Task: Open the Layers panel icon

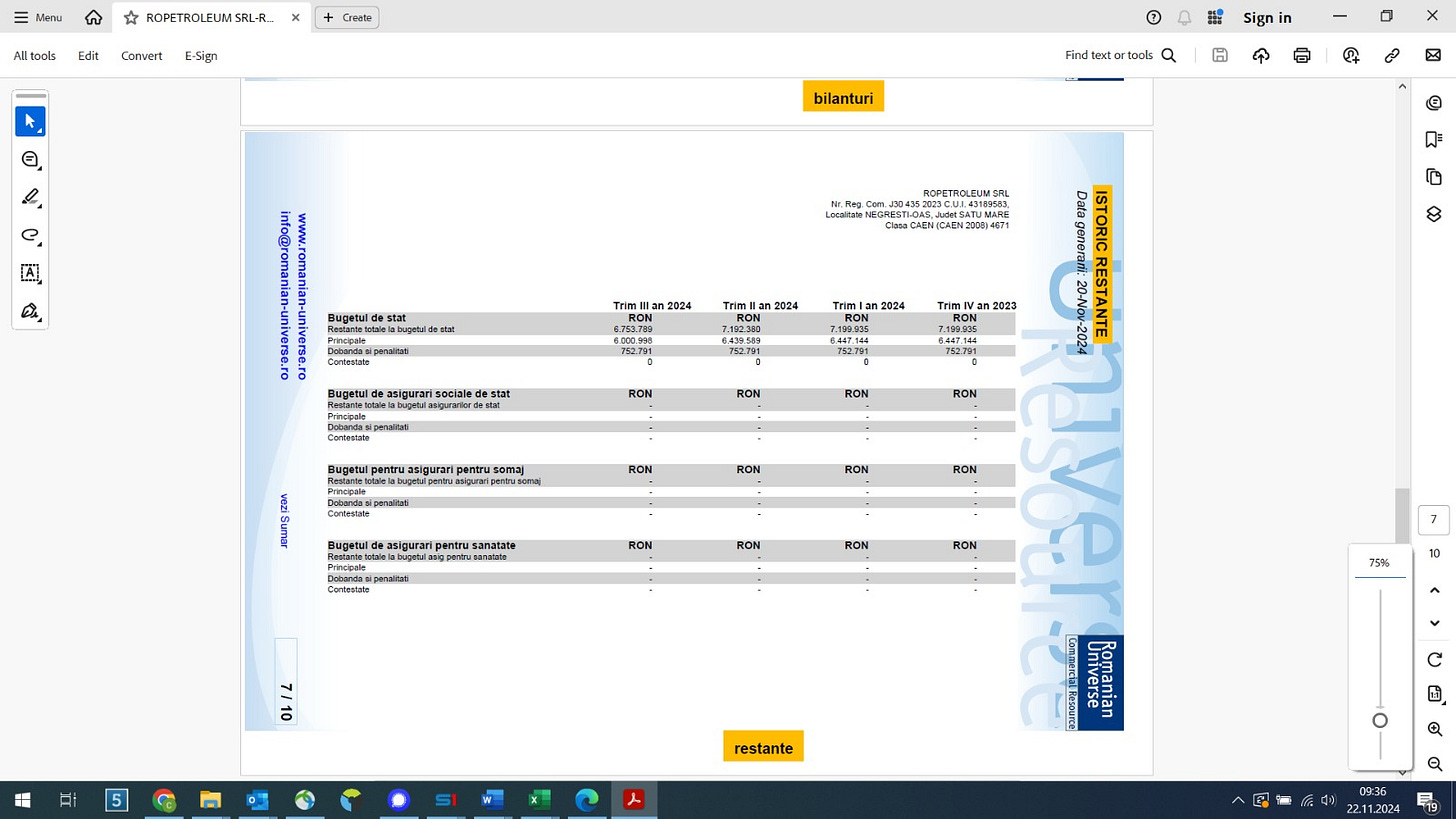Action: [x=1434, y=213]
